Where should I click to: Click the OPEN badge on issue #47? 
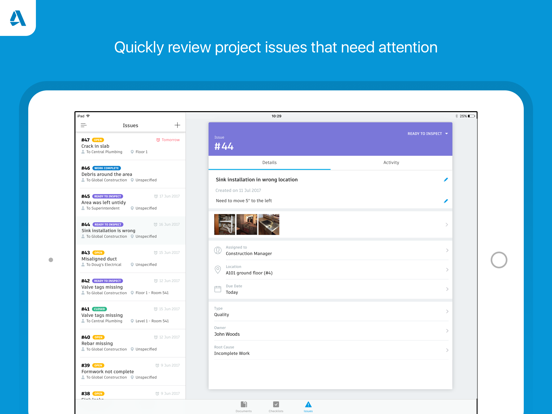pyautogui.click(x=98, y=140)
